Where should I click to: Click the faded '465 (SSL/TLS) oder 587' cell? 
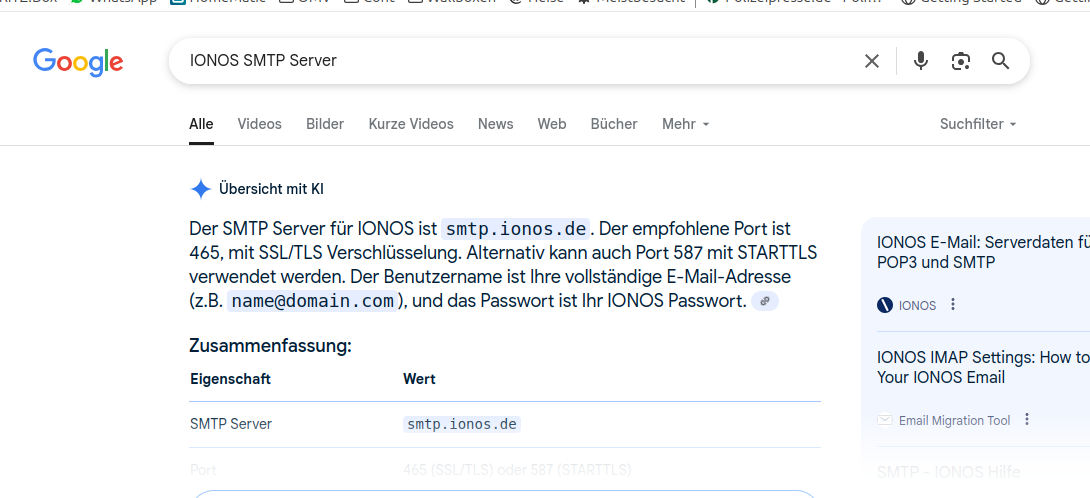coord(517,470)
